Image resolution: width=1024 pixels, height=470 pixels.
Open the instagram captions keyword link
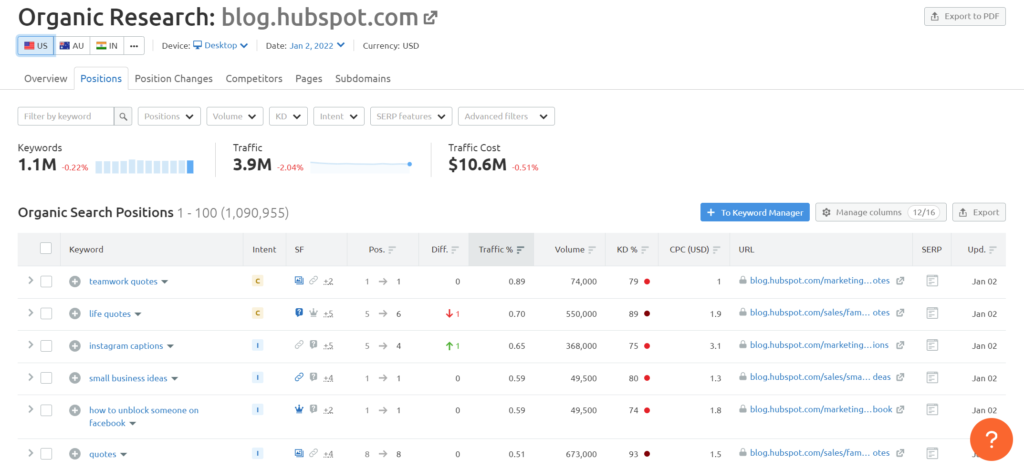point(126,346)
